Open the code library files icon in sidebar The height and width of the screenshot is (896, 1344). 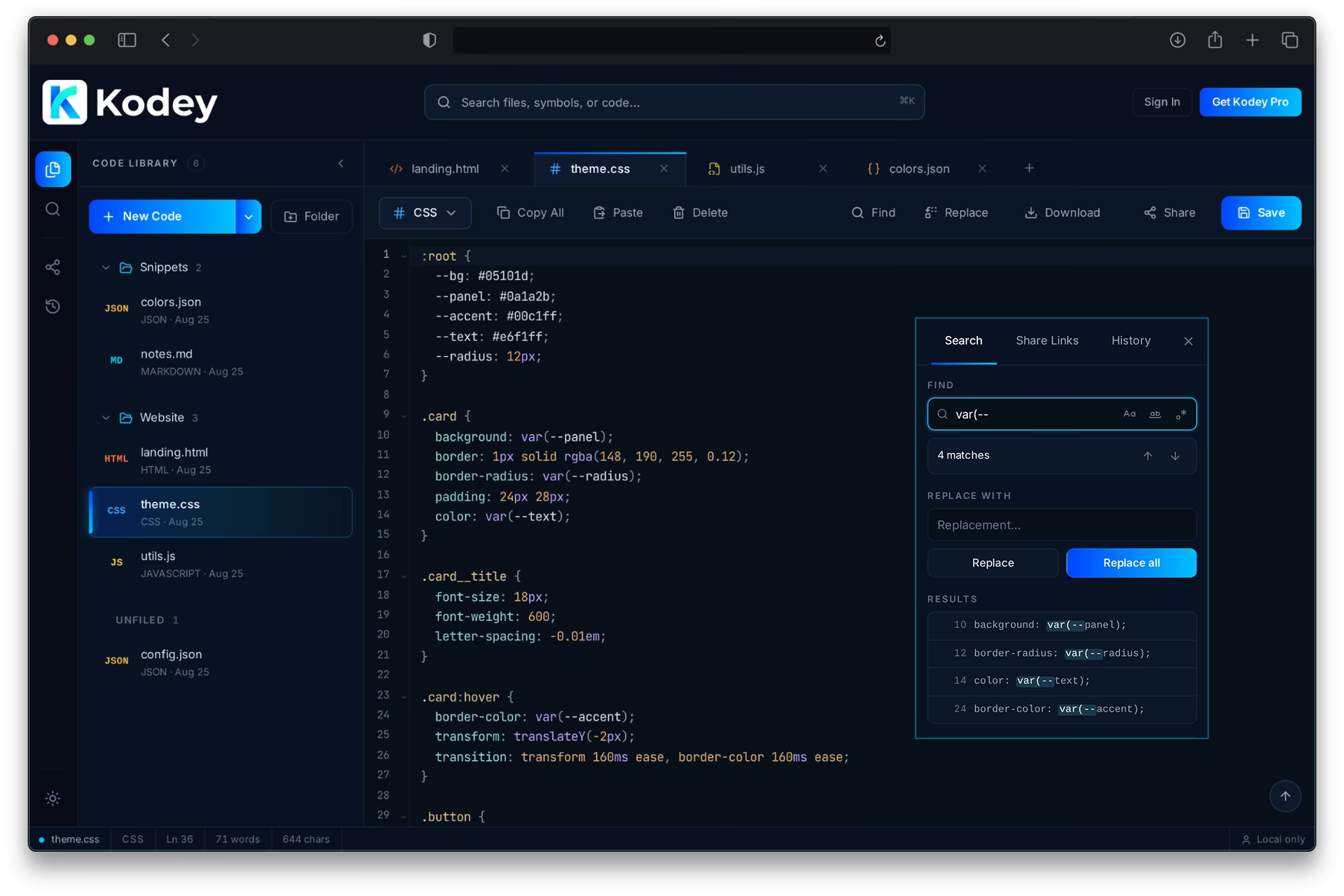pos(53,169)
